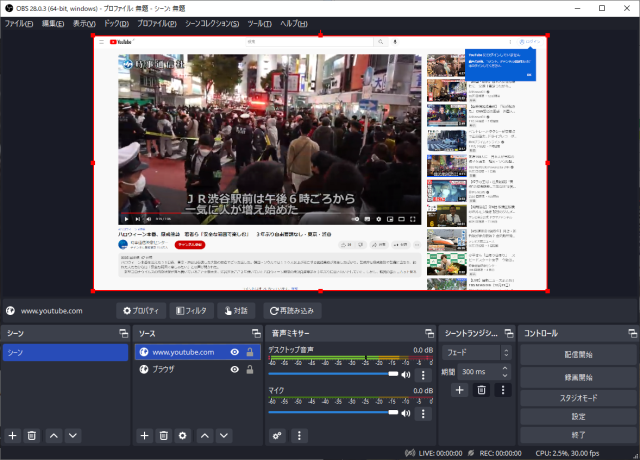
Task: Open Desktop Audio three-dots options
Action: [x=423, y=375]
